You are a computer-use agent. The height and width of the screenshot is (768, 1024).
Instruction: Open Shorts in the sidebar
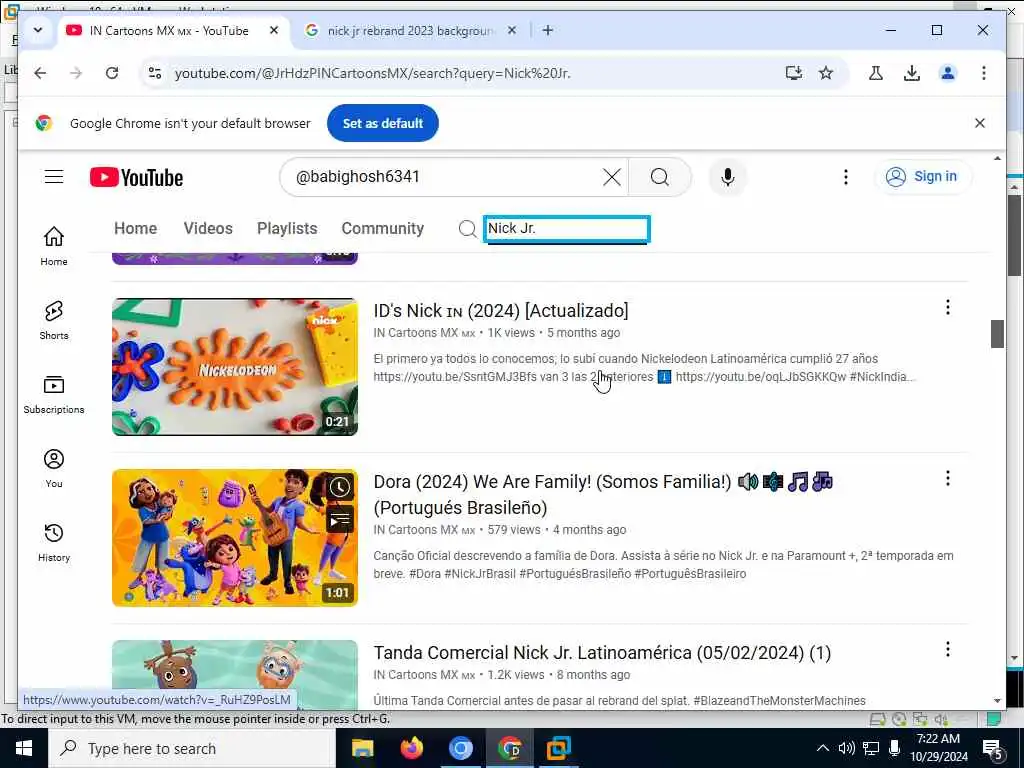[54, 320]
